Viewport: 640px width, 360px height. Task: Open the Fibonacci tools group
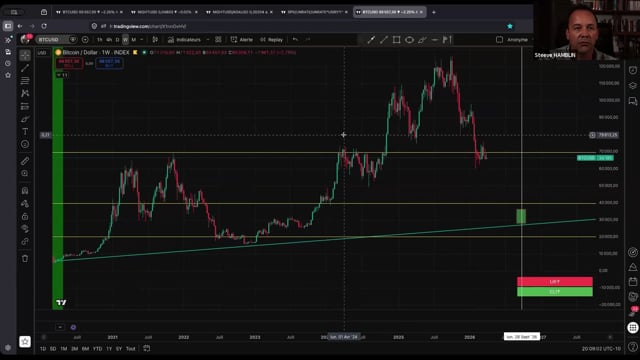(25, 80)
